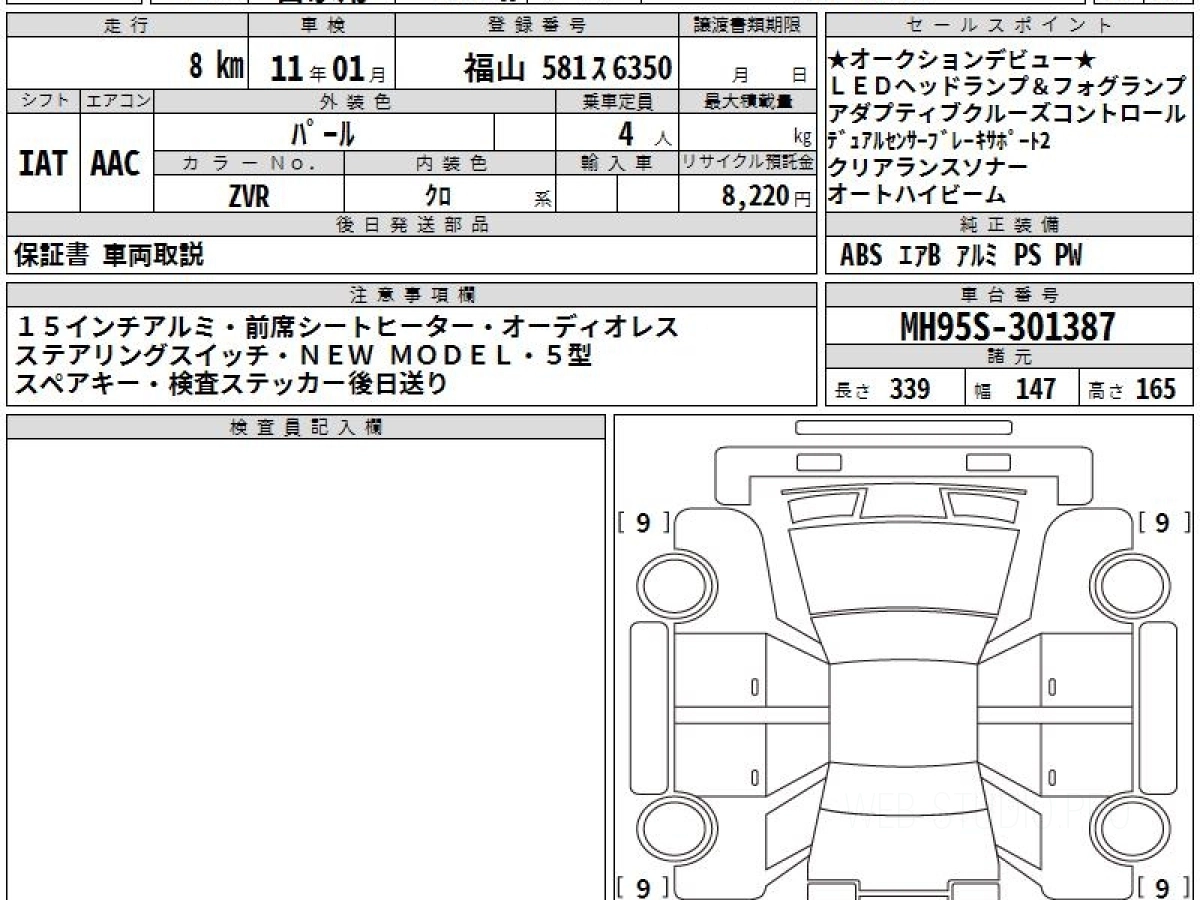Select the exterior color value パール
Screen dimensions: 1200x900
click(324, 131)
